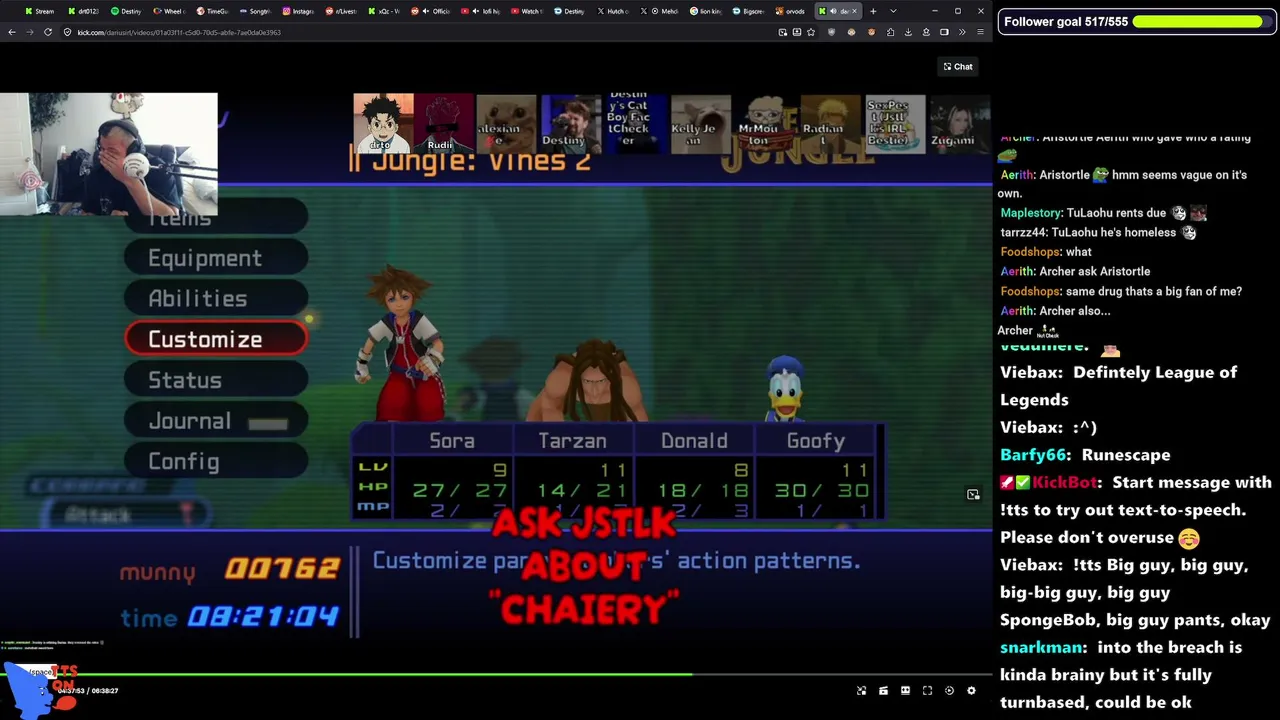The image size is (1280, 720).
Task: Open a new browser tab
Action: click(873, 11)
